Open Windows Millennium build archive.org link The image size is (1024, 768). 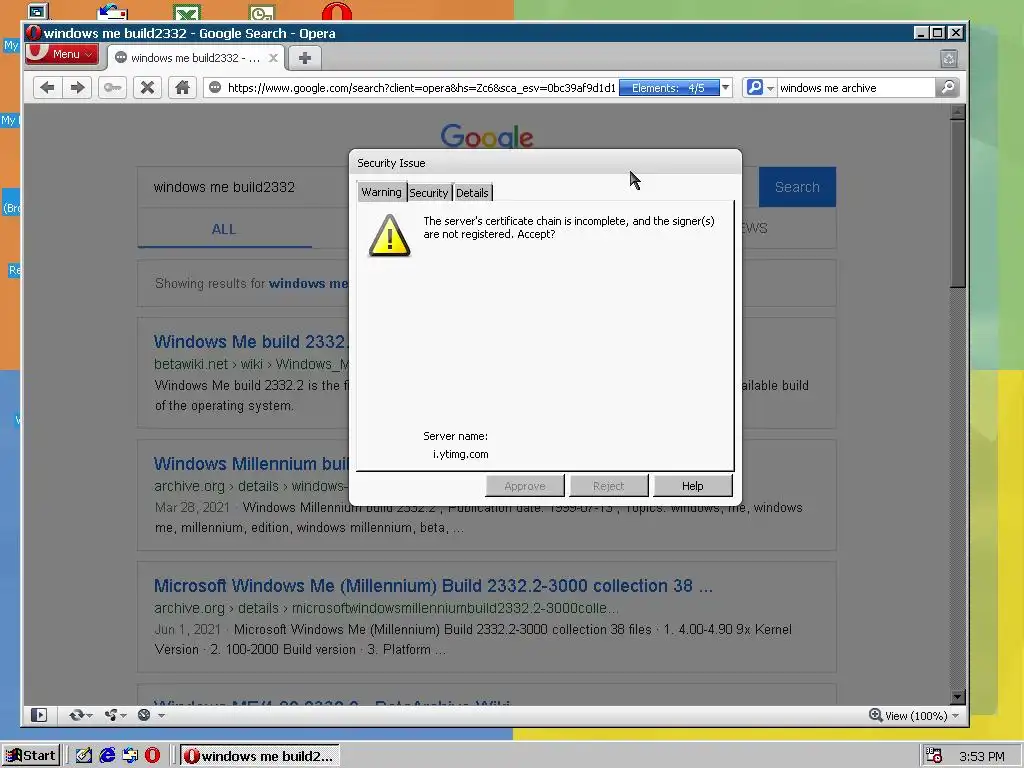click(x=251, y=464)
